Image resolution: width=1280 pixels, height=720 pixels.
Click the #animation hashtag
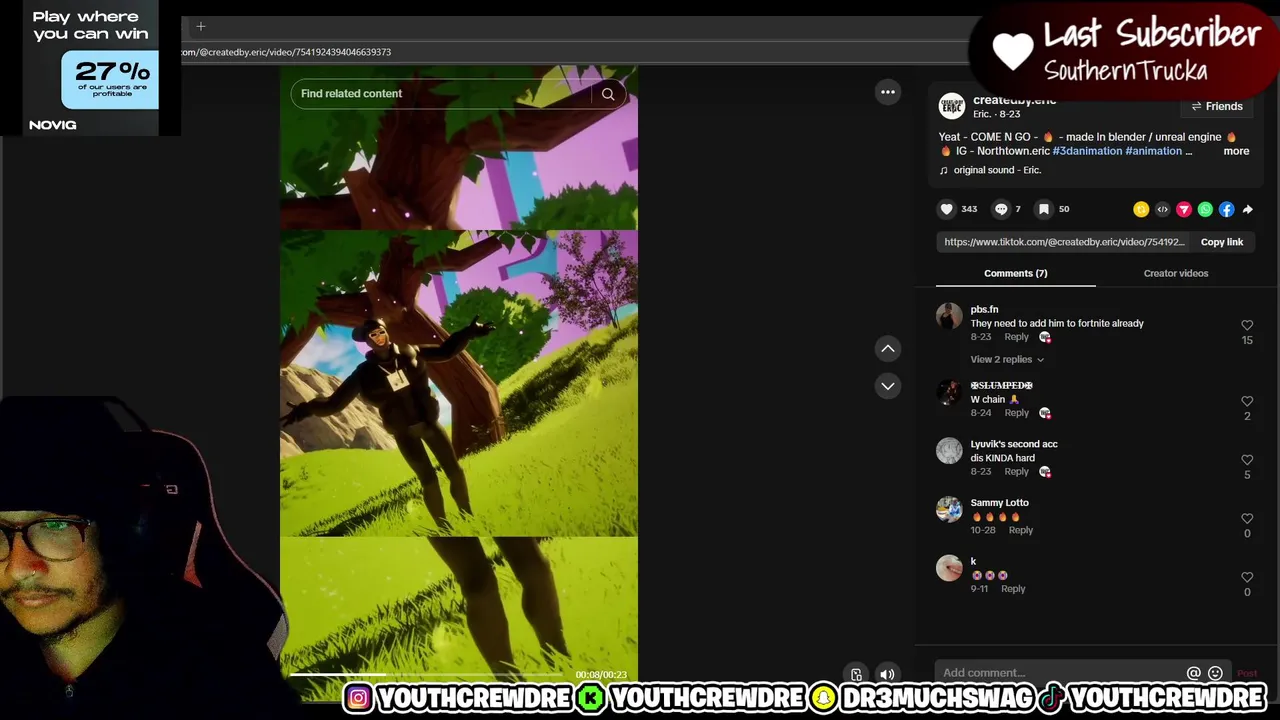coord(1154,151)
